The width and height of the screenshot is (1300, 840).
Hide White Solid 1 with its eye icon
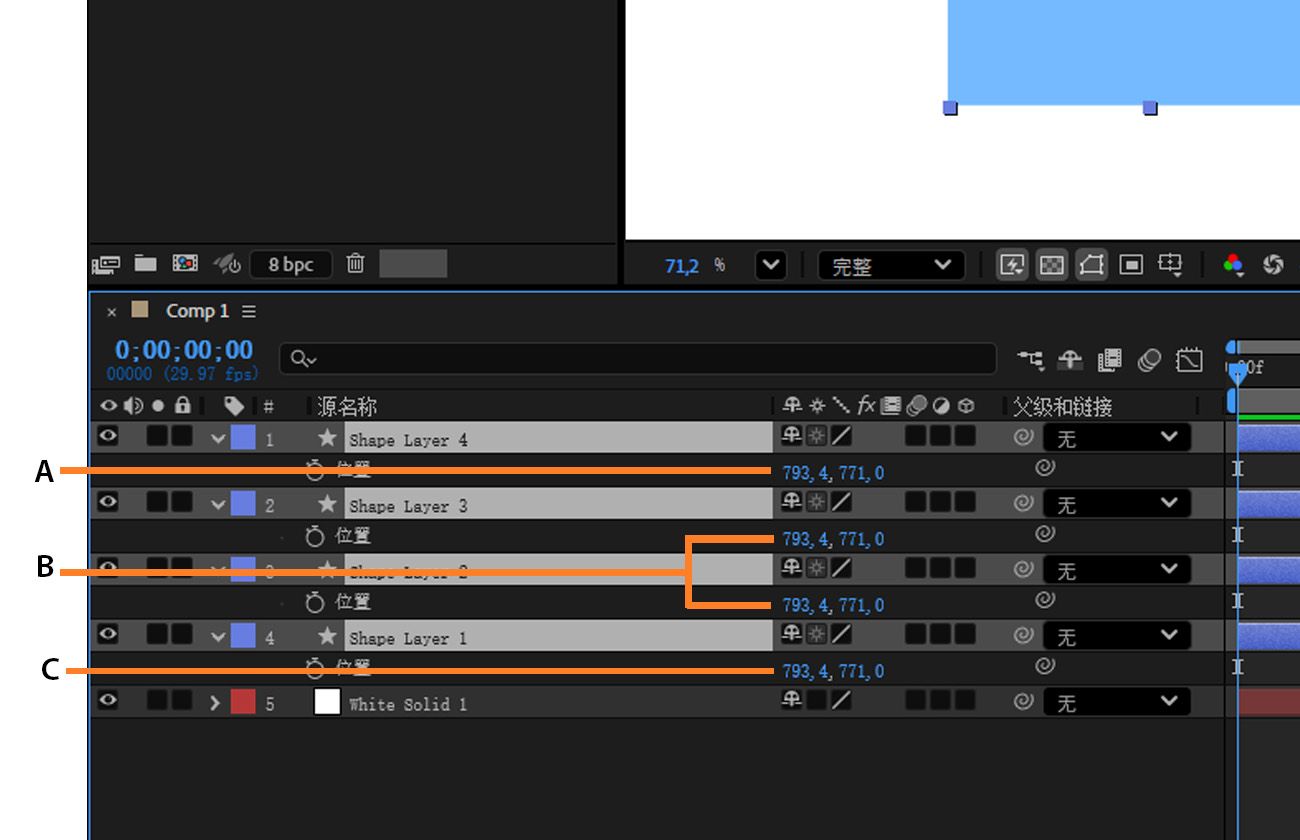coord(107,701)
